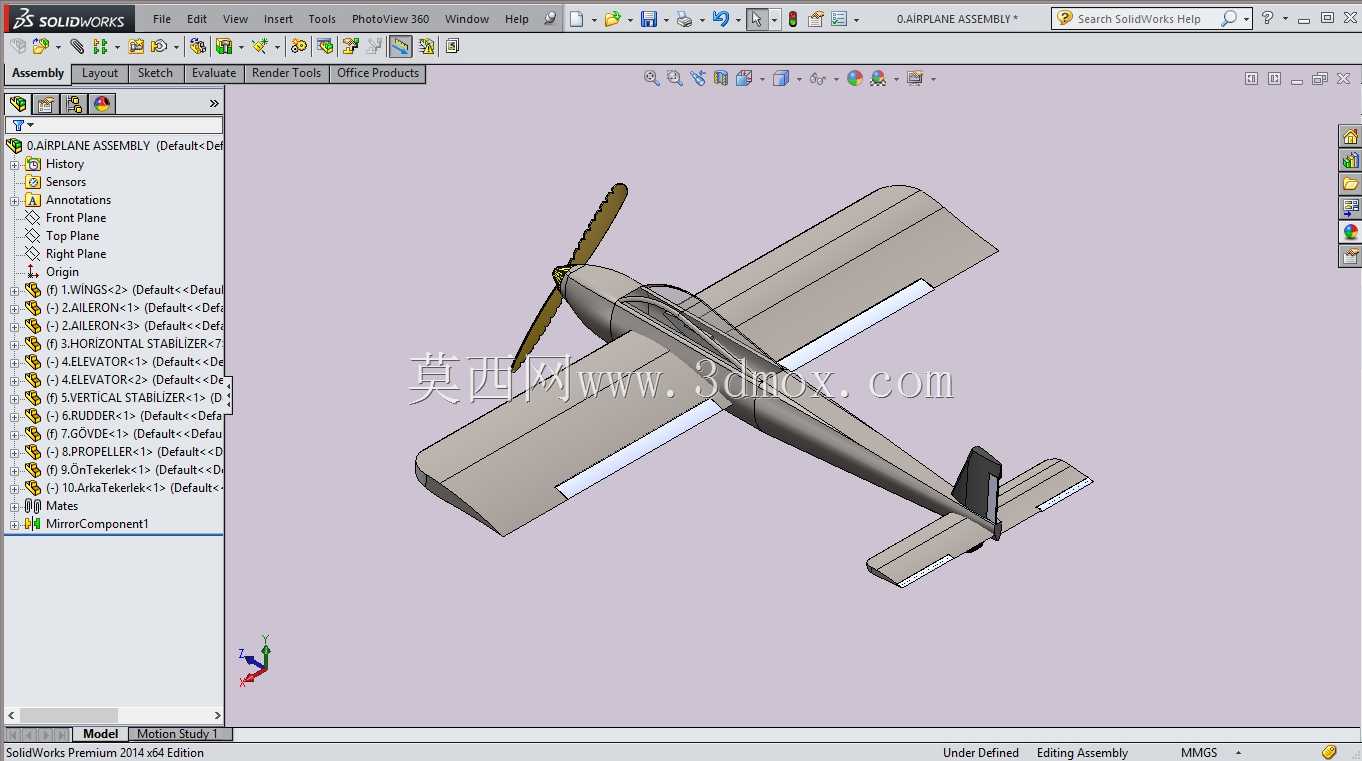1362x761 pixels.
Task: Switch to the Evaluate tab
Action: point(214,73)
